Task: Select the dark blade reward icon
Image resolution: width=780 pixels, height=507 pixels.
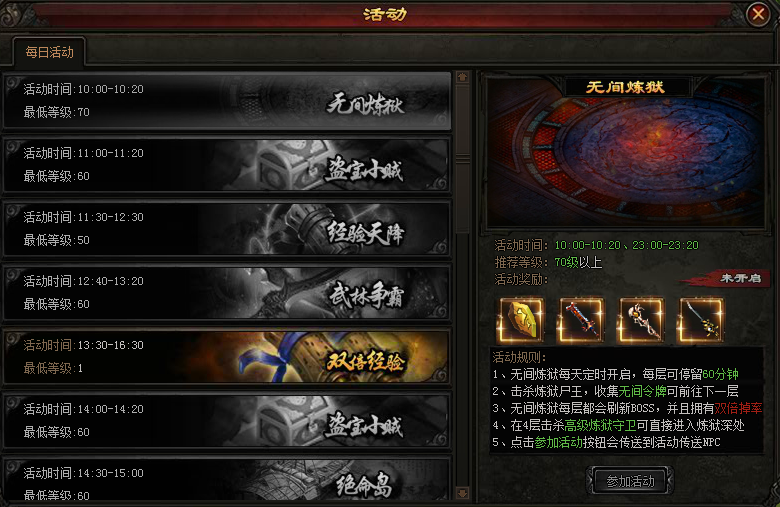Action: [x=700, y=320]
